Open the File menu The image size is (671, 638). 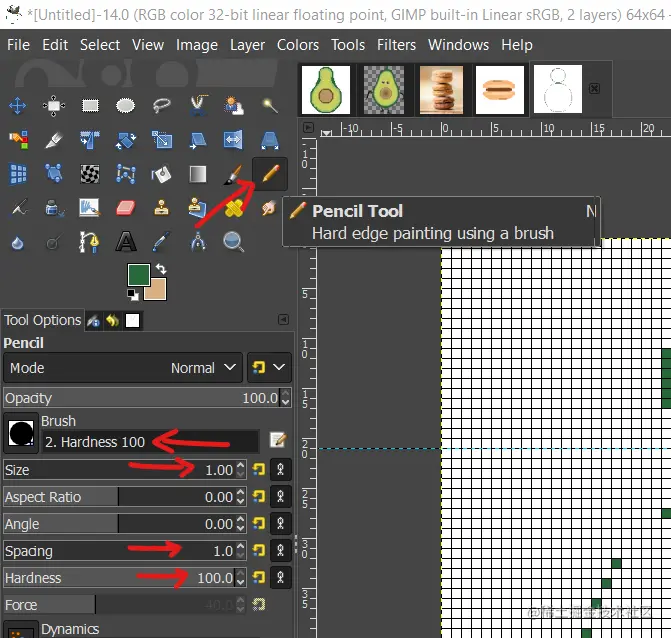coord(18,45)
